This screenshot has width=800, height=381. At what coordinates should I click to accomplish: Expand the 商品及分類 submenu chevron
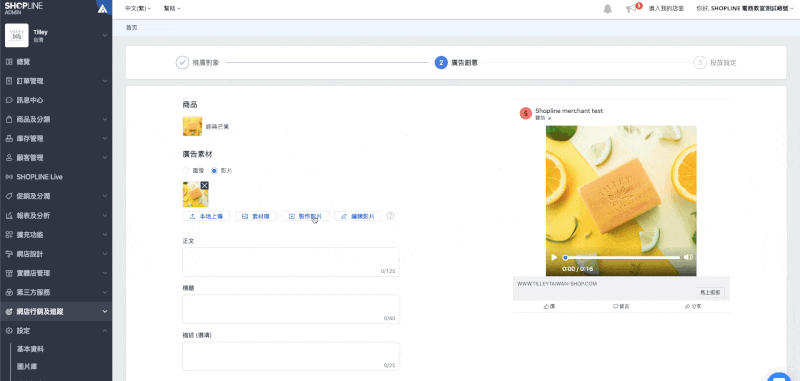tap(105, 119)
